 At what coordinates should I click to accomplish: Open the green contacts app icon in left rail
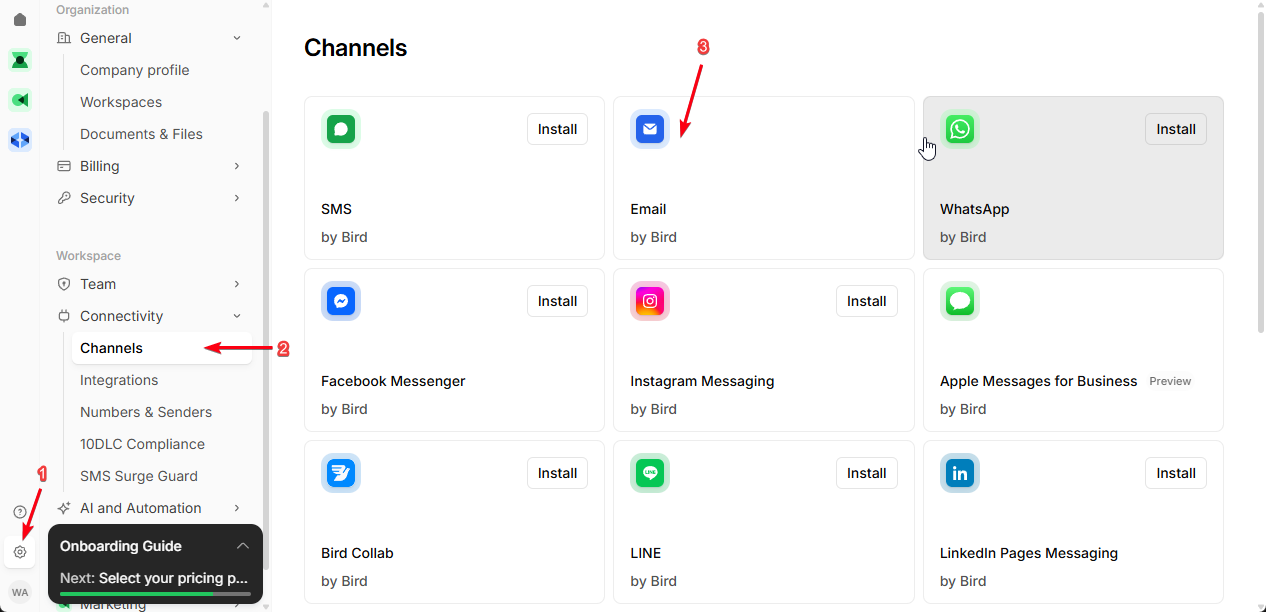[20, 60]
